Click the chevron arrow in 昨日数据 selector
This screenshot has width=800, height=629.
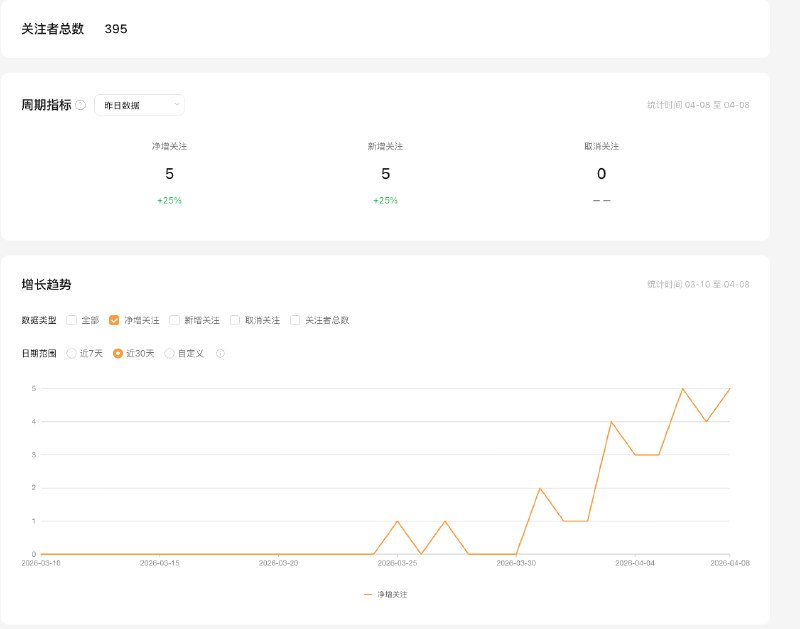point(177,104)
